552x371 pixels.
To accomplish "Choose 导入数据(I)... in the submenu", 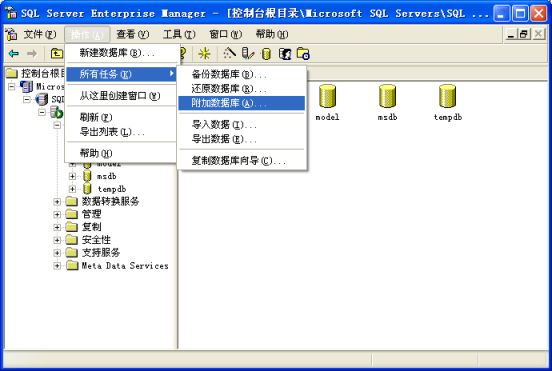I will click(242, 125).
